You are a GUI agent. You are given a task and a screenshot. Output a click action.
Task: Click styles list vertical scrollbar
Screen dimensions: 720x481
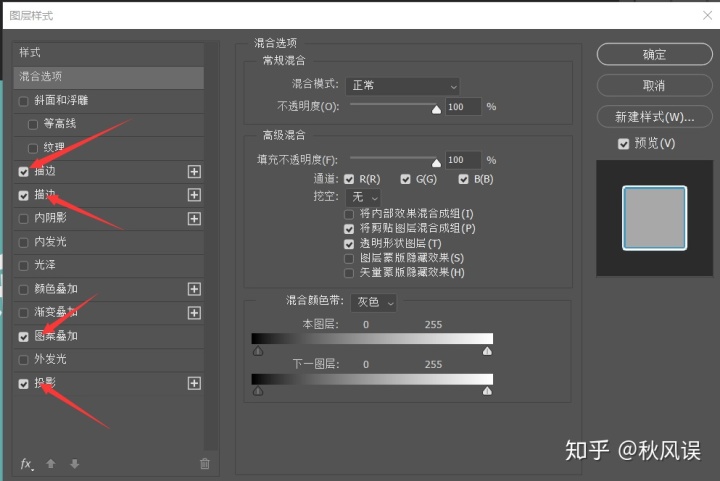coord(211,246)
